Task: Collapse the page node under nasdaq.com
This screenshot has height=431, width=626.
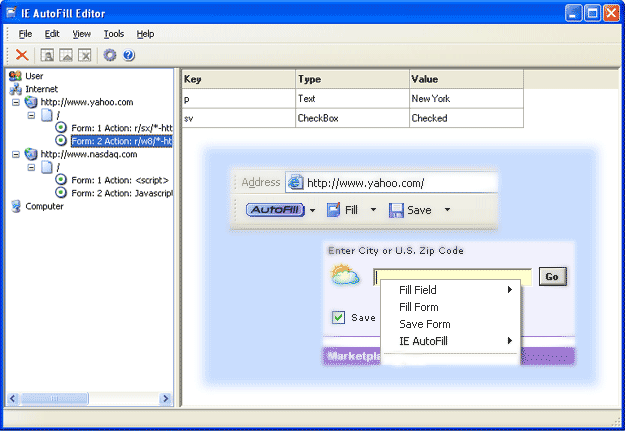Action: pyautogui.click(x=31, y=167)
